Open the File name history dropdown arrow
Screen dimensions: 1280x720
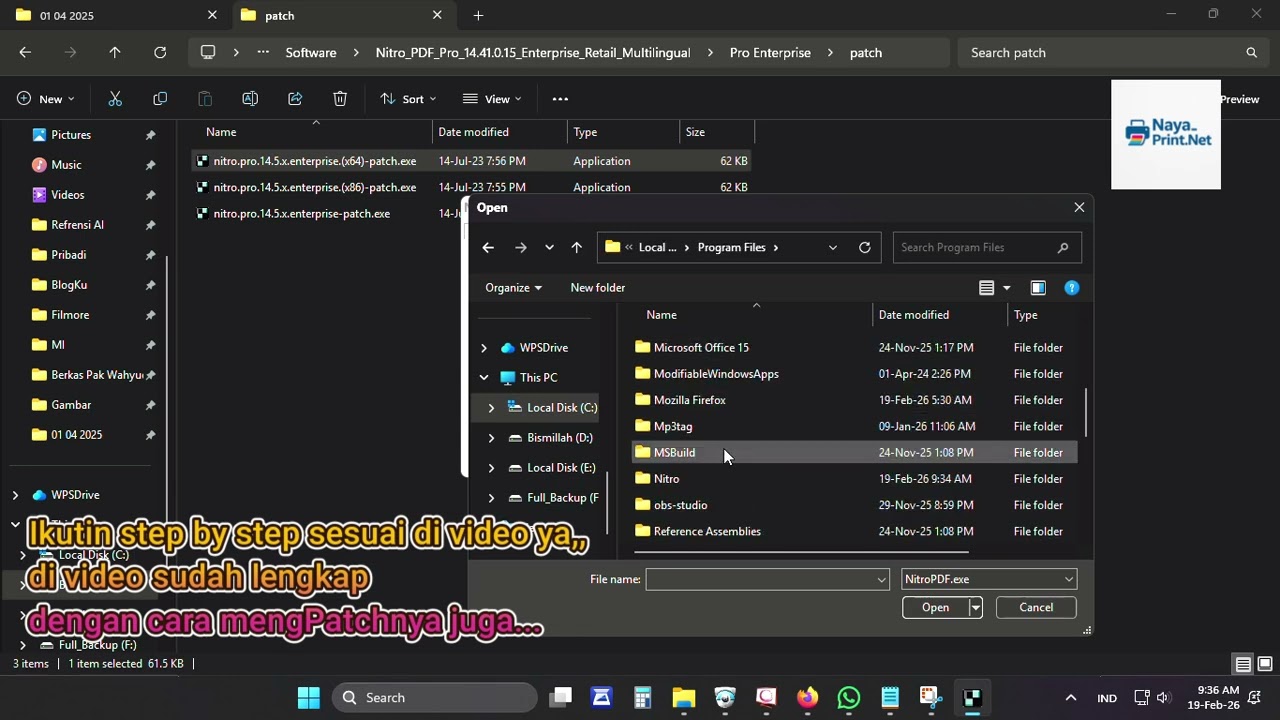[x=881, y=579]
